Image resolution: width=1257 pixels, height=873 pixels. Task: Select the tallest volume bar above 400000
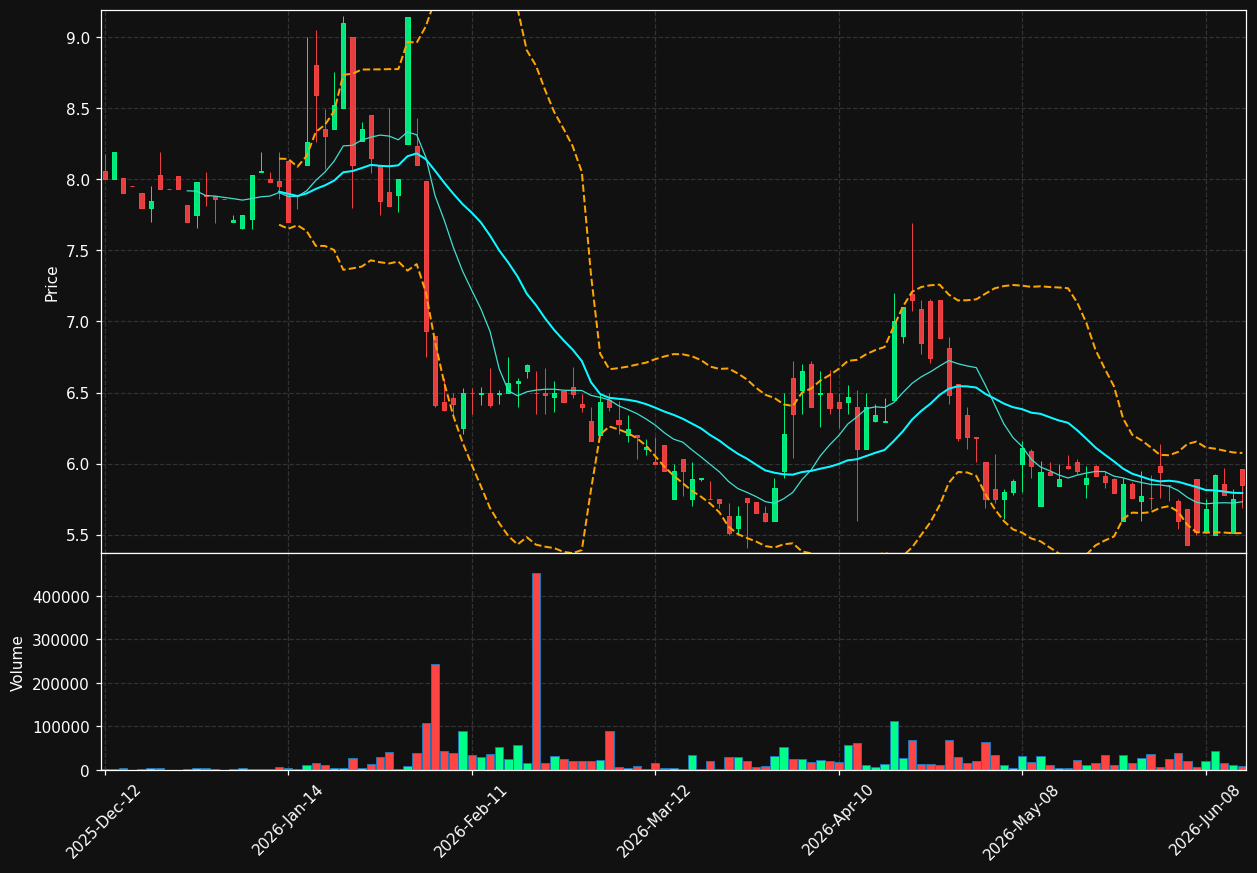(x=536, y=672)
